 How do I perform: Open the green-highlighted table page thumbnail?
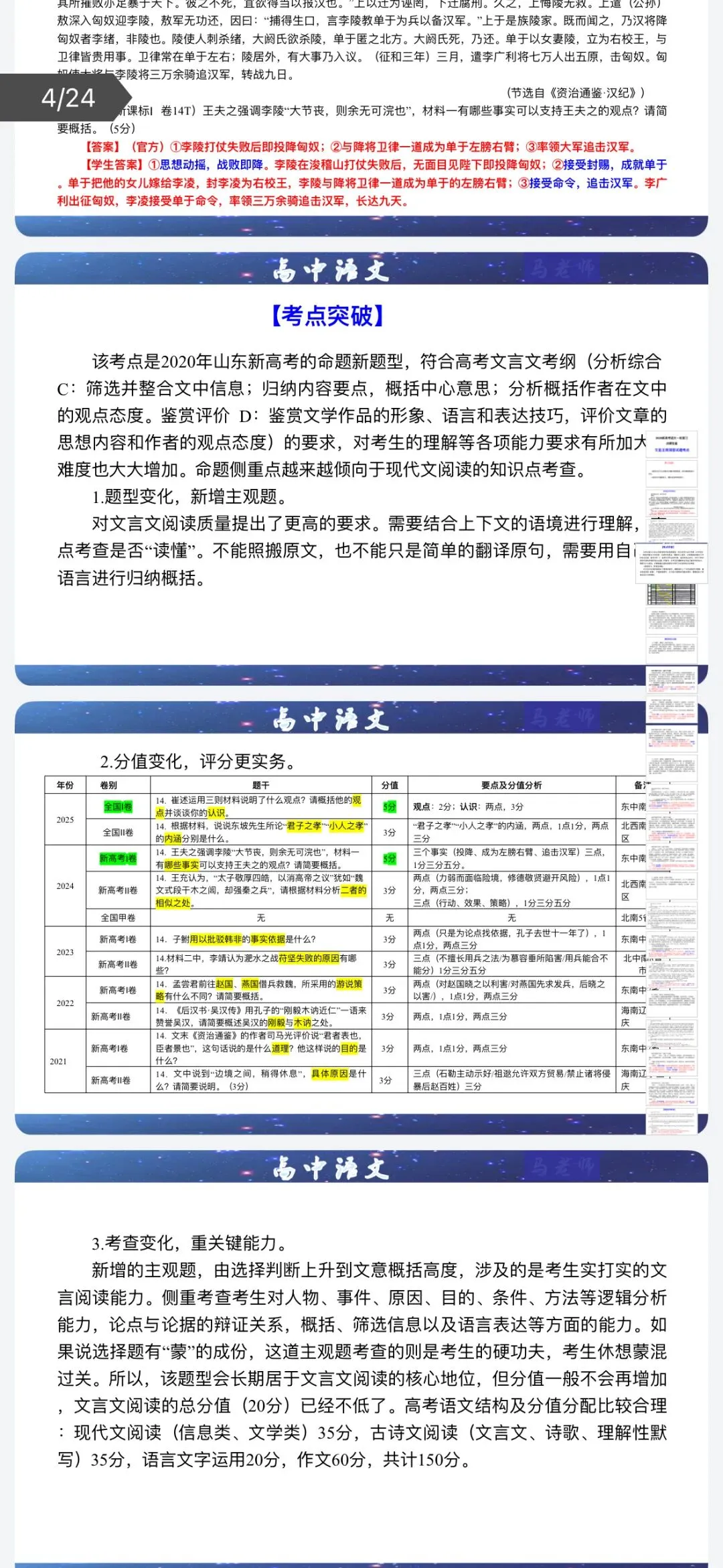[671, 594]
